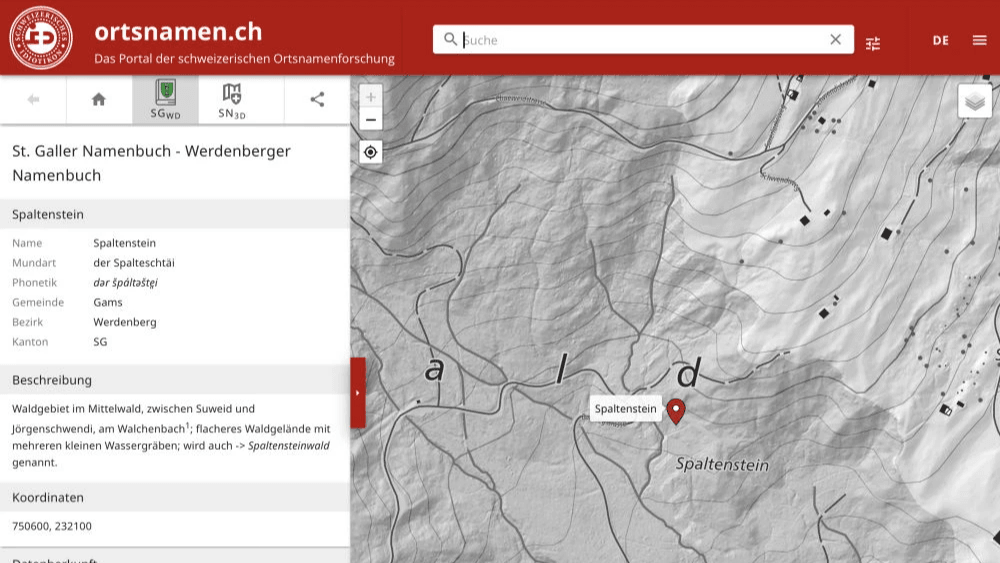Open the search filter settings icon
The width and height of the screenshot is (1000, 563).
coord(873,43)
